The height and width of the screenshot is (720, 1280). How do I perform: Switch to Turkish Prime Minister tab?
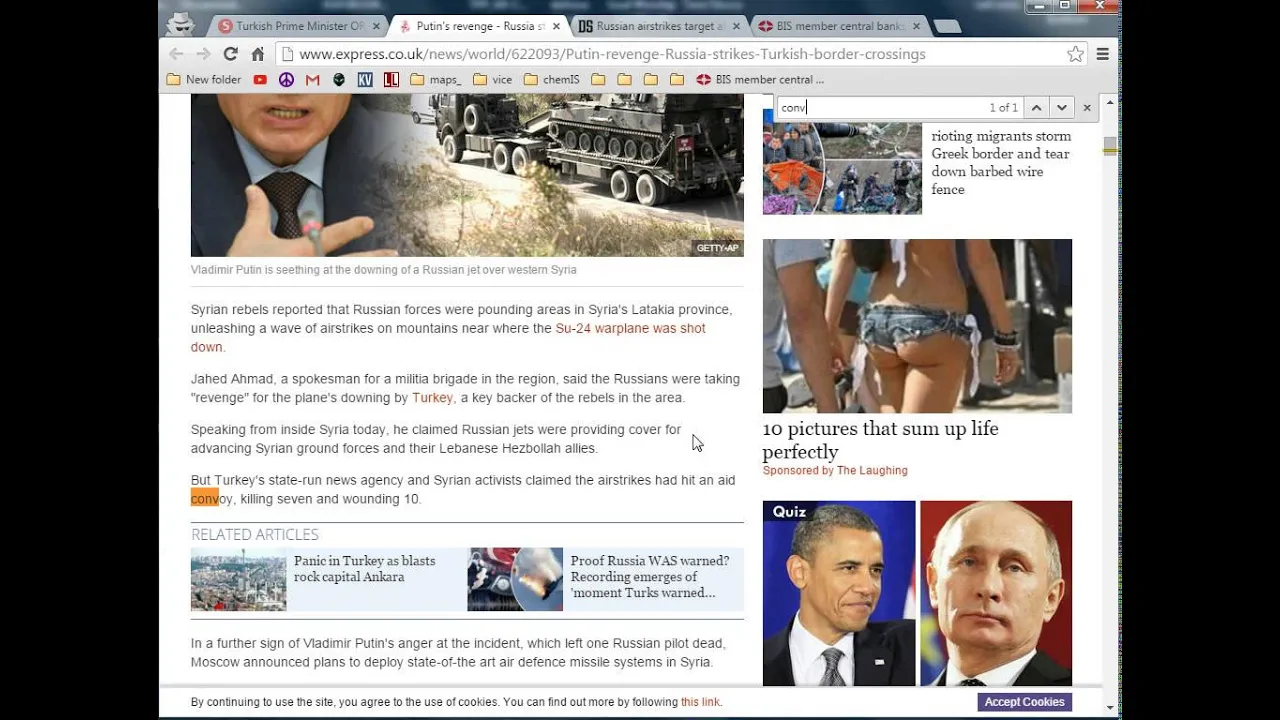pos(300,26)
